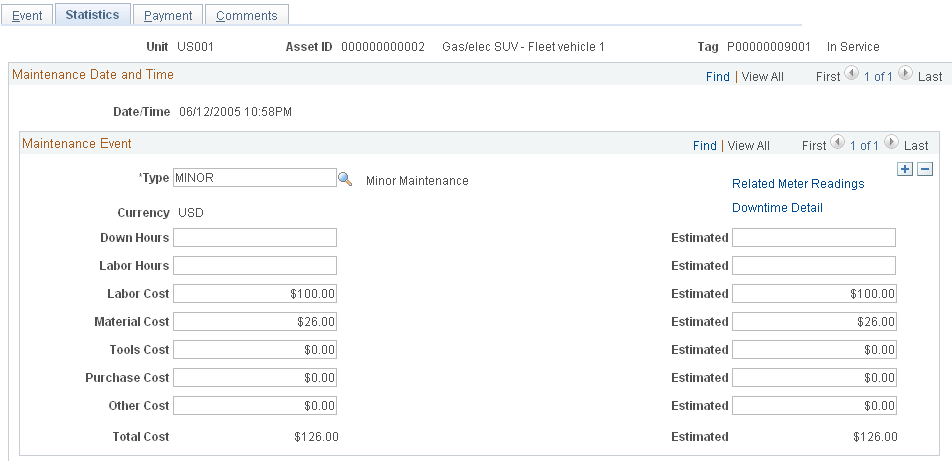Screen dimensions: 952x461
Task: Click the Other Cost input field
Action: pos(254,405)
